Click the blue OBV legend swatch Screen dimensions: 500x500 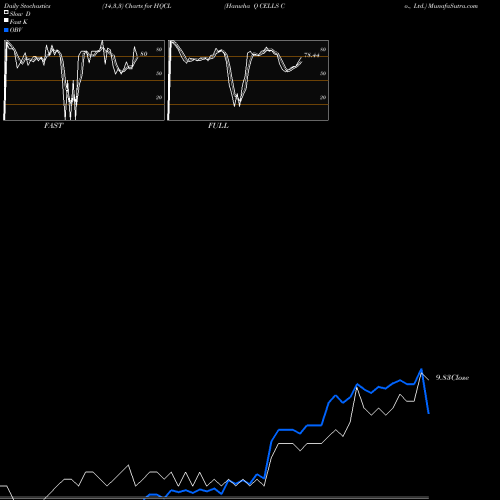(x=6, y=30)
